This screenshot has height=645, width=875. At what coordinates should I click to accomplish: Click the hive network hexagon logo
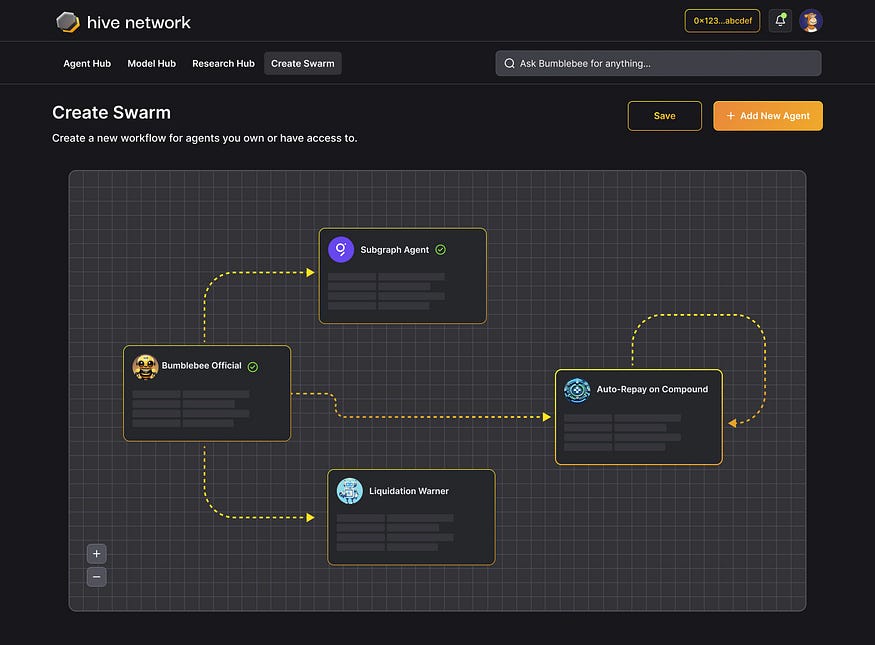pyautogui.click(x=68, y=22)
